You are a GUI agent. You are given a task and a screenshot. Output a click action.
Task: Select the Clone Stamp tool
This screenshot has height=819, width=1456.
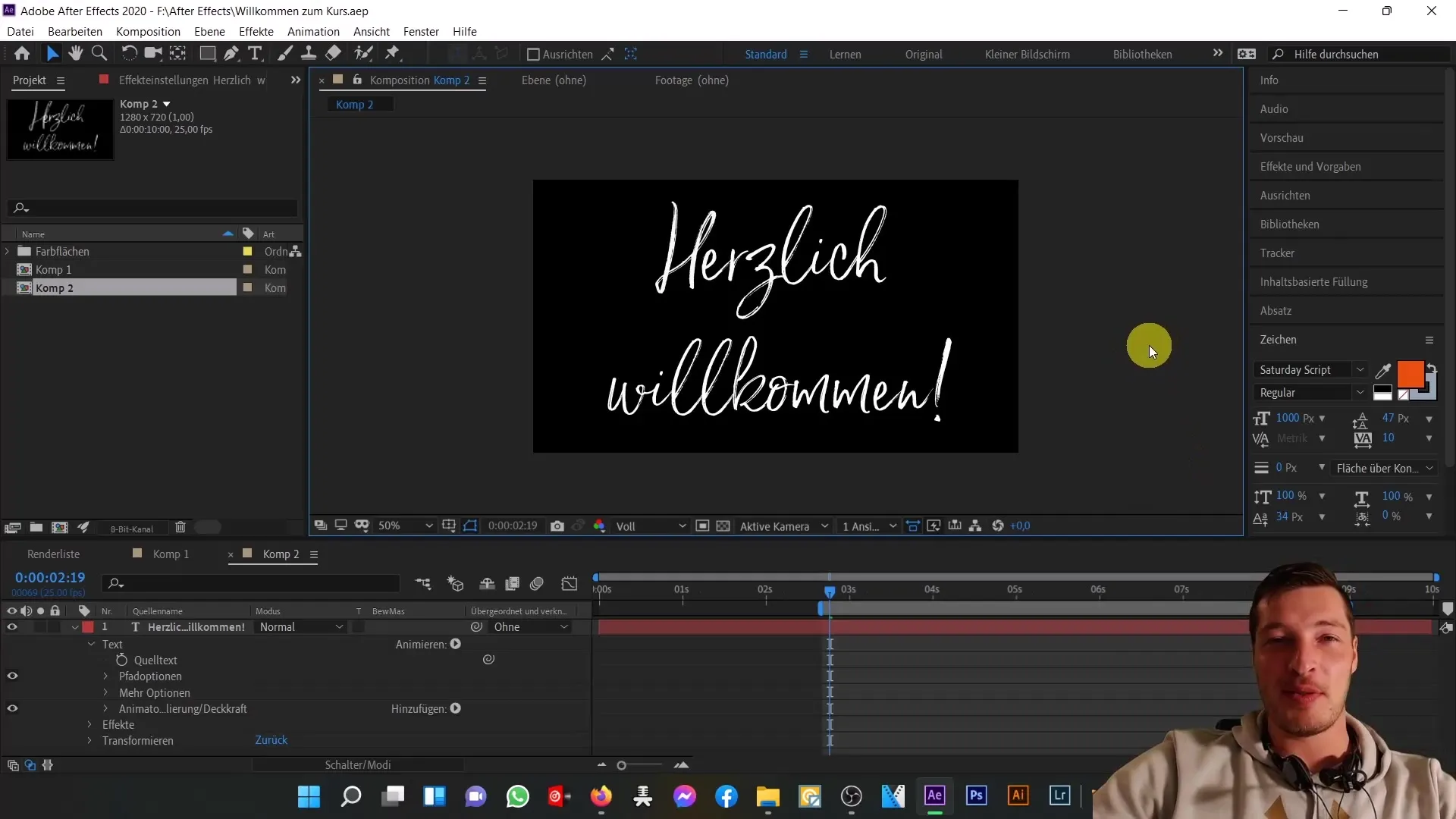coord(309,53)
